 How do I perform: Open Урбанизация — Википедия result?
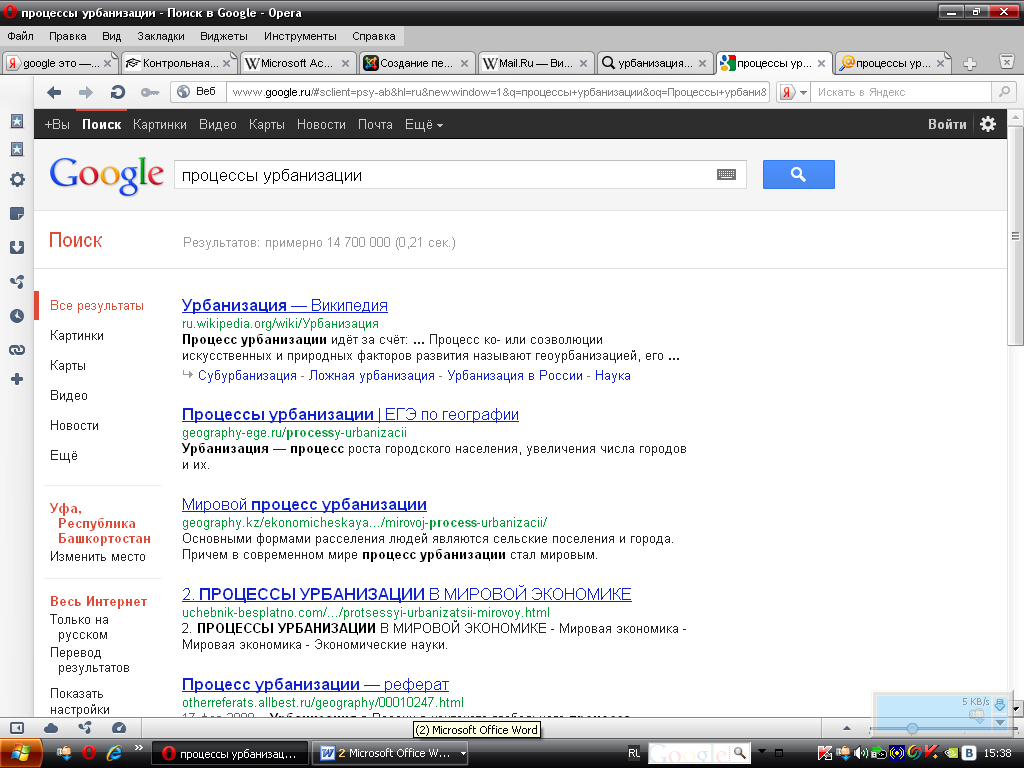tap(284, 305)
